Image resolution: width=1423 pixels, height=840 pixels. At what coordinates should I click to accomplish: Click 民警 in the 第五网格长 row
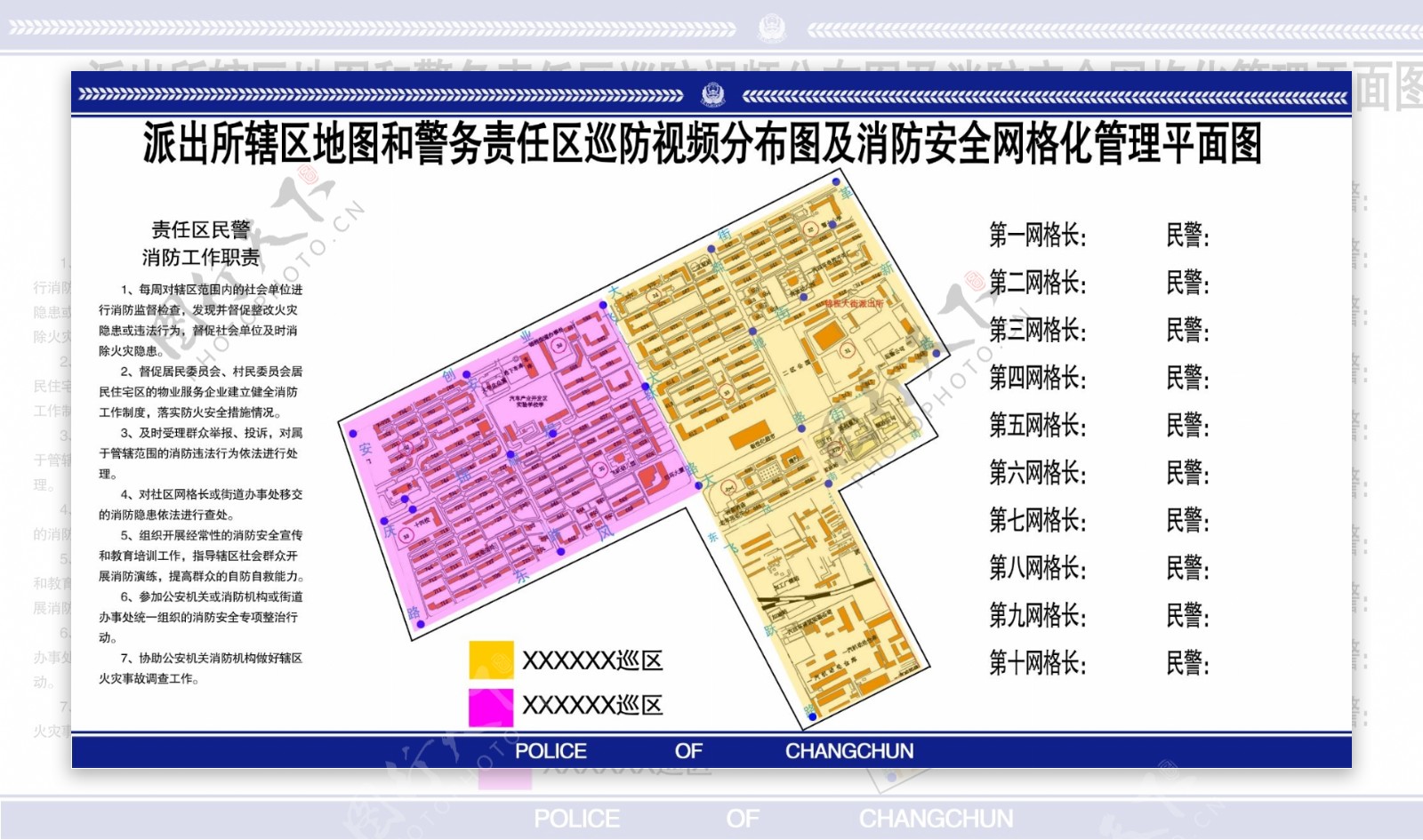(x=1188, y=425)
